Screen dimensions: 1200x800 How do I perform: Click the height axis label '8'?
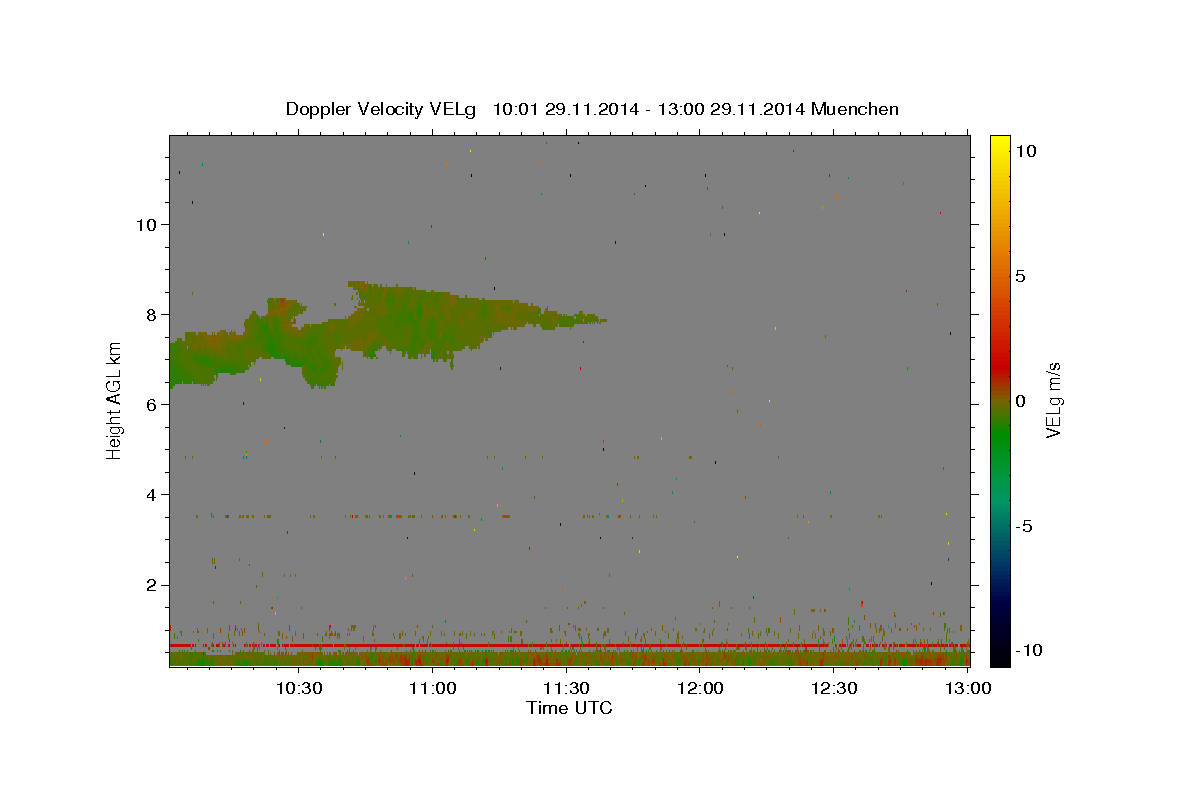coord(152,314)
